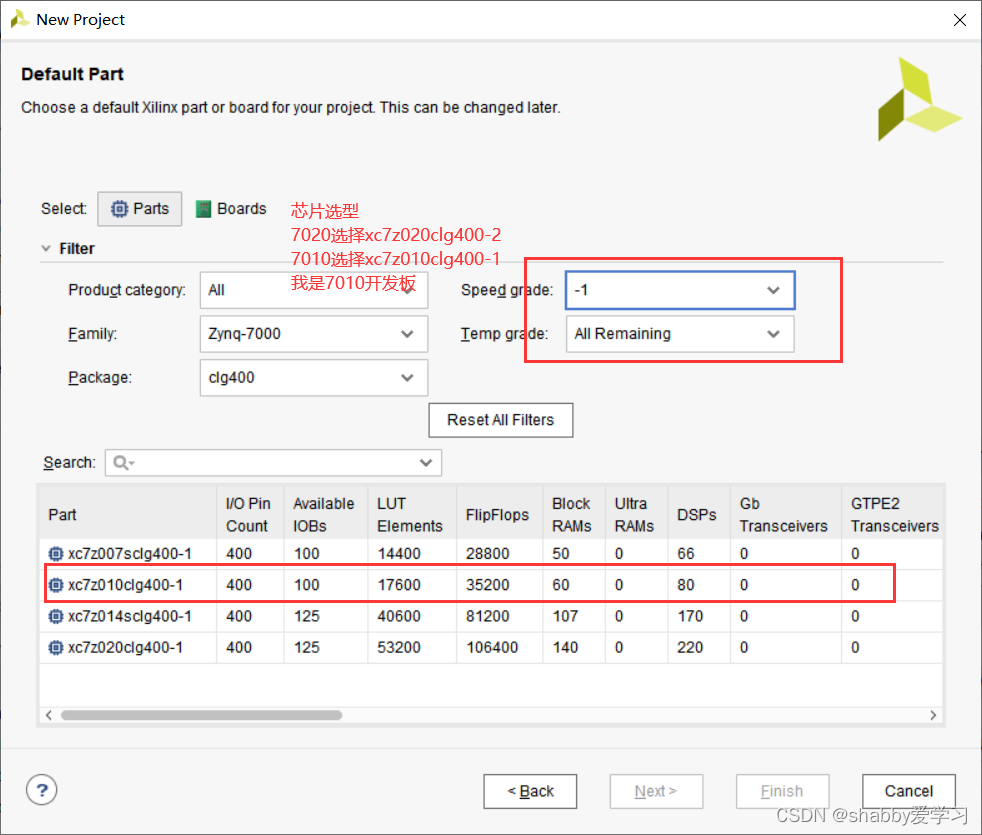The image size is (982, 835).
Task: Sort by Block RAMs column header
Action: click(x=574, y=515)
